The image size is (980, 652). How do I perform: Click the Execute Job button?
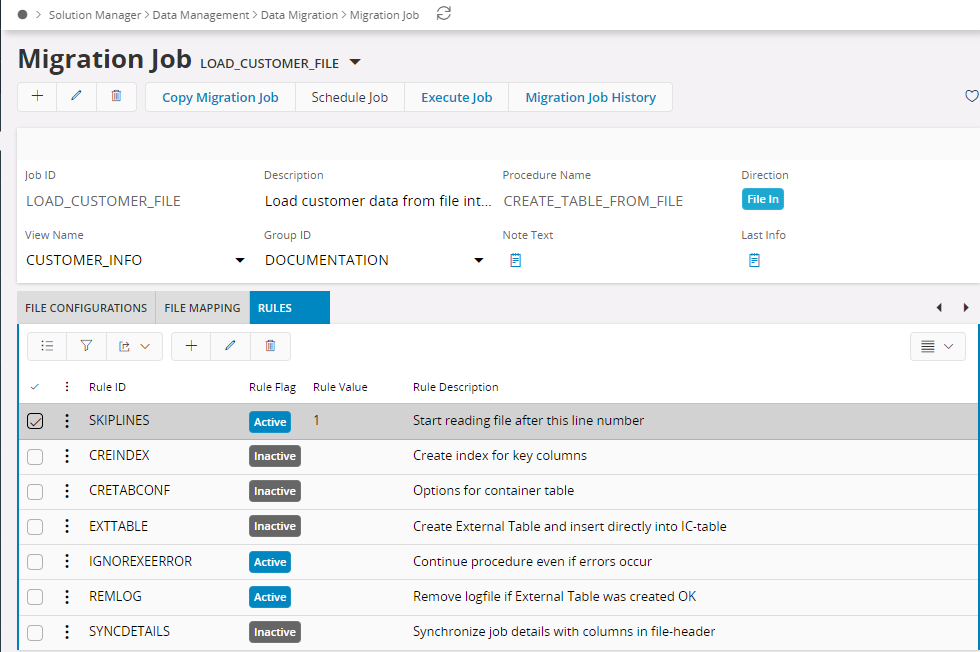[456, 97]
